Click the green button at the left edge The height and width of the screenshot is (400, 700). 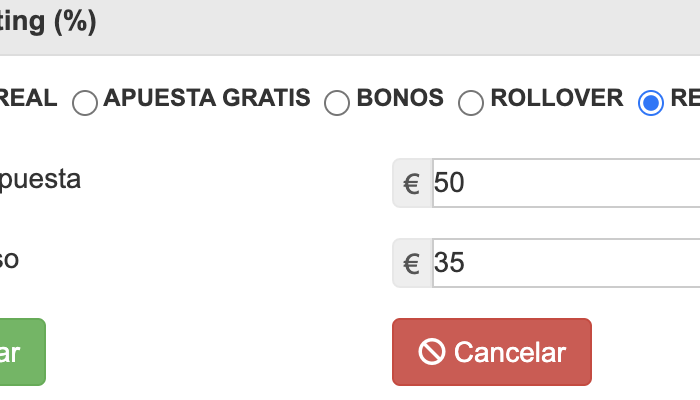22,352
